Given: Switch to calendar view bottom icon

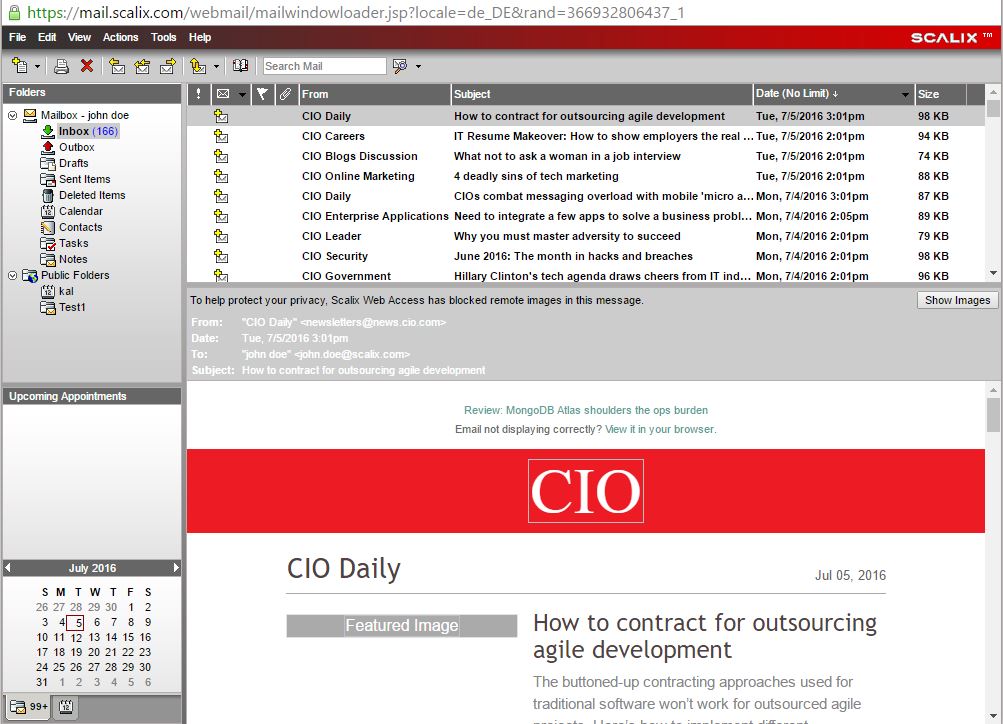Looking at the screenshot, I should pos(66,707).
